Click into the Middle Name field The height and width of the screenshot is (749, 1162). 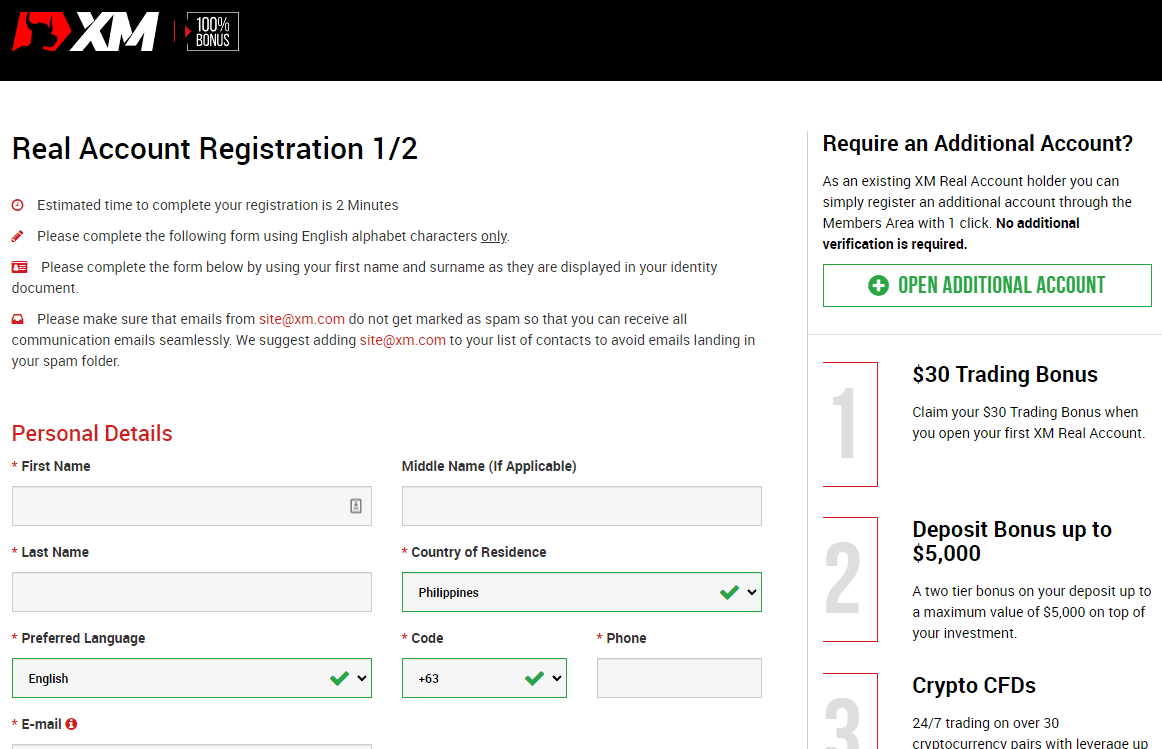[581, 506]
